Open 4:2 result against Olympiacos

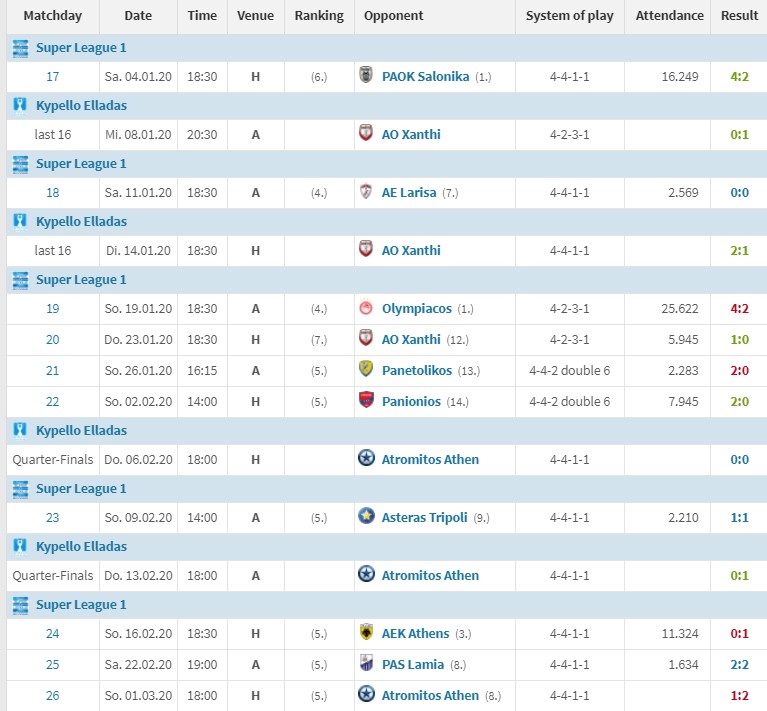click(x=739, y=309)
